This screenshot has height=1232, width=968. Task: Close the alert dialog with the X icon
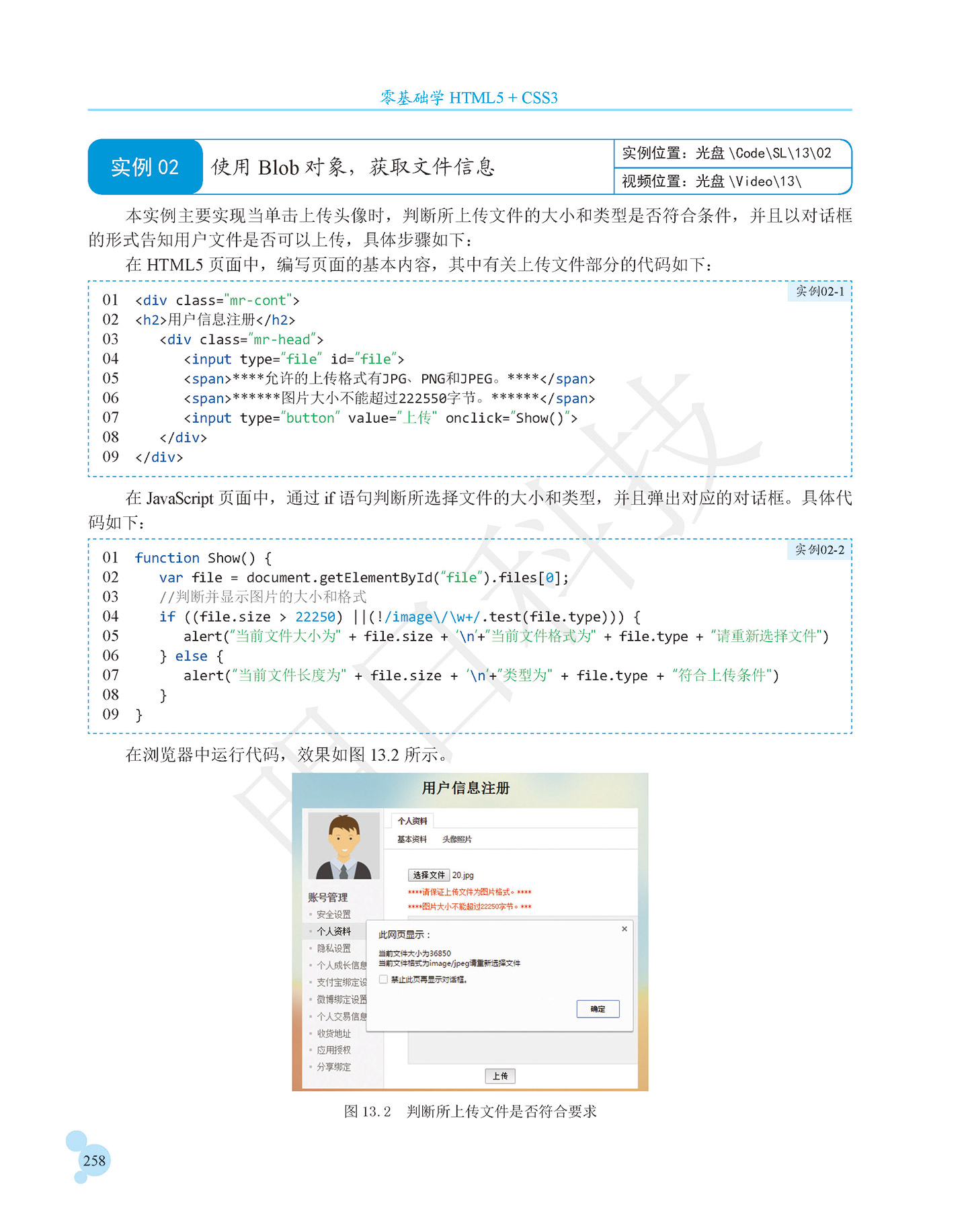click(624, 929)
